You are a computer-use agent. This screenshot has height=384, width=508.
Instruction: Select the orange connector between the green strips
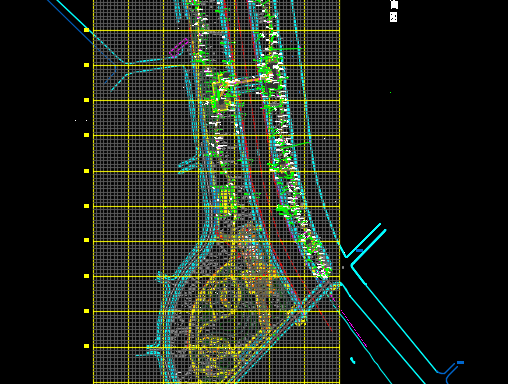248,80
